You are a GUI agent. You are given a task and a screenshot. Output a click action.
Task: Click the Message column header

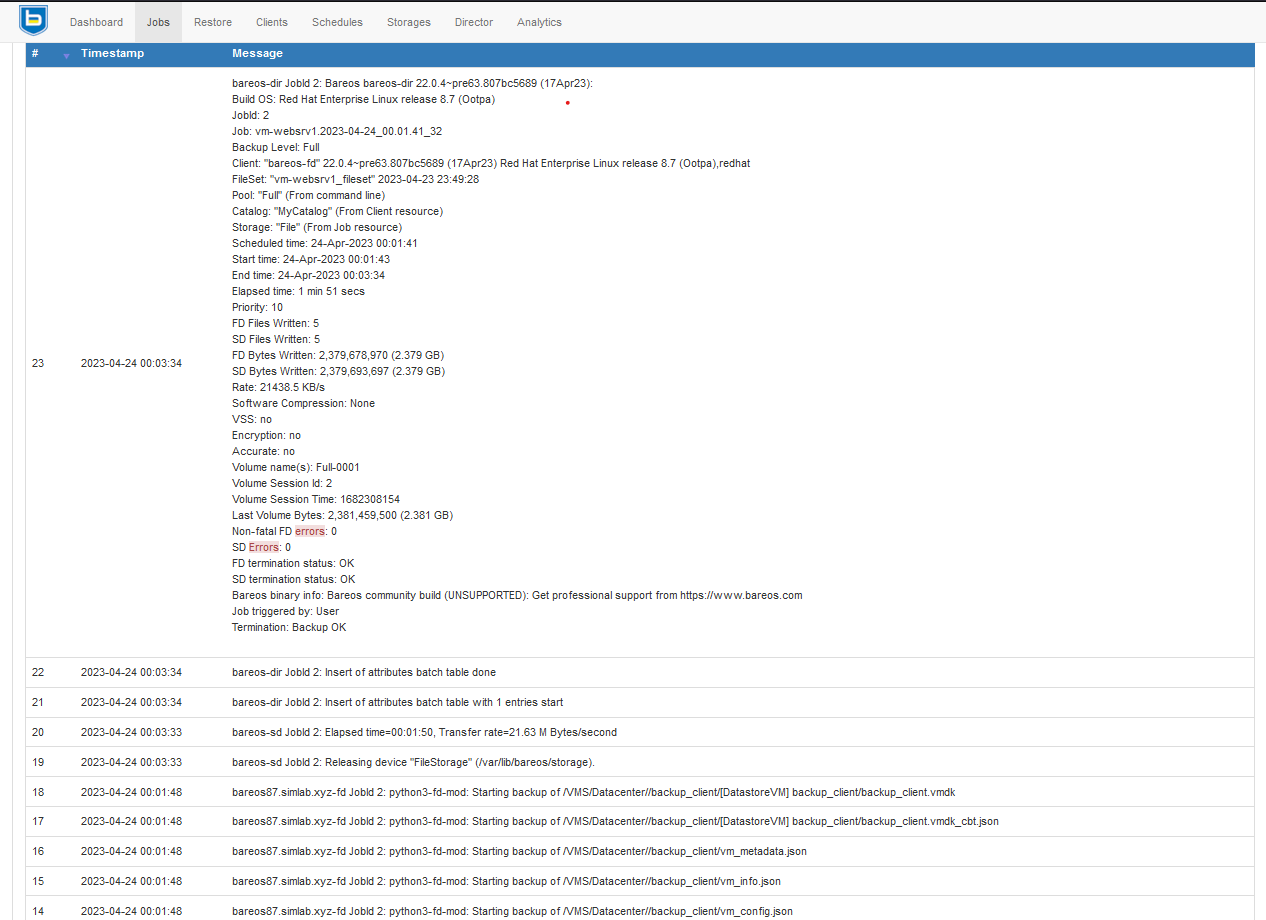[257, 53]
